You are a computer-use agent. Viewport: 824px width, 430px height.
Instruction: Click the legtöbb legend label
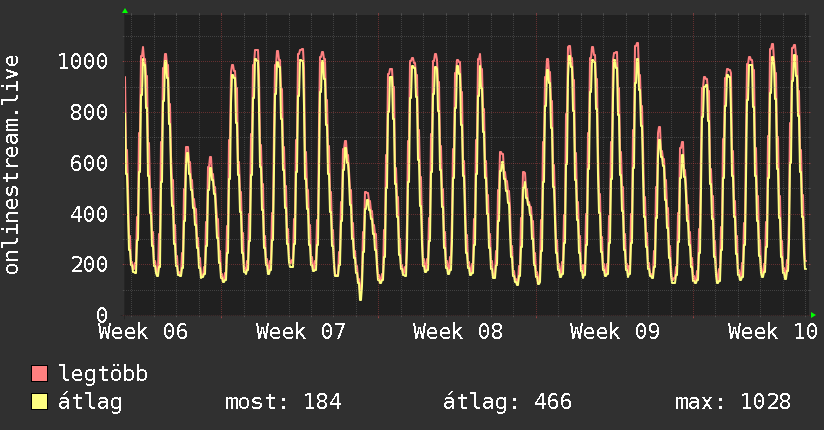[103, 374]
